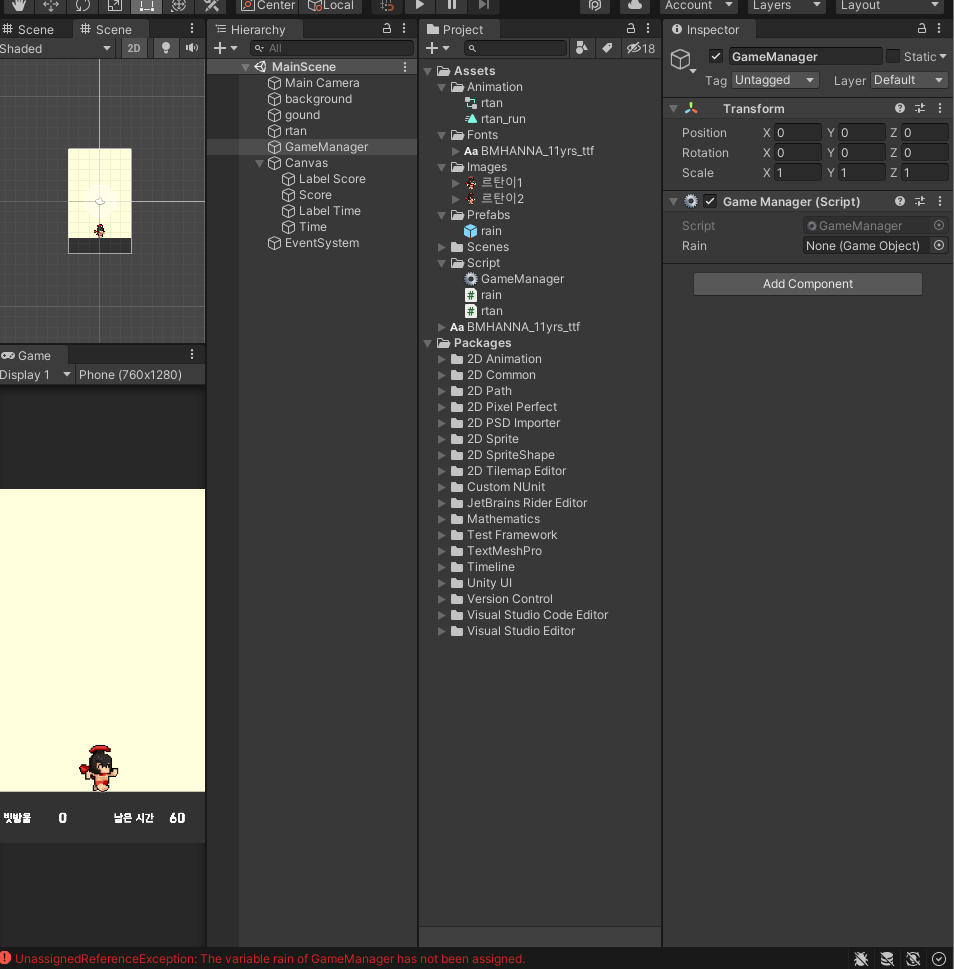Click the Search by Type icon
Screen dimensions: 954x969
pyautogui.click(x=581, y=48)
